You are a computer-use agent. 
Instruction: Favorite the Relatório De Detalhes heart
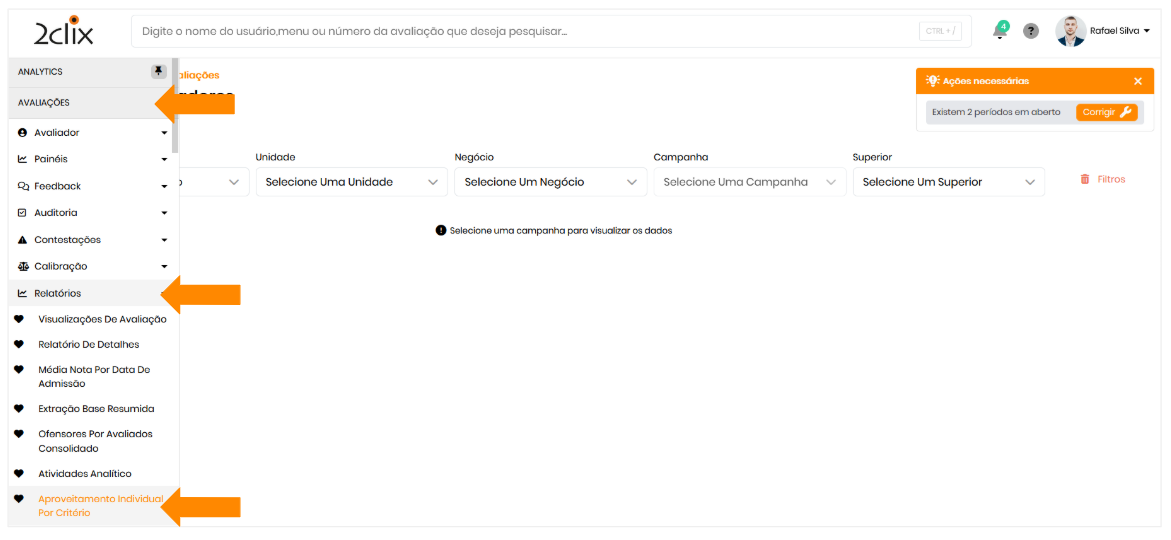[19, 344]
